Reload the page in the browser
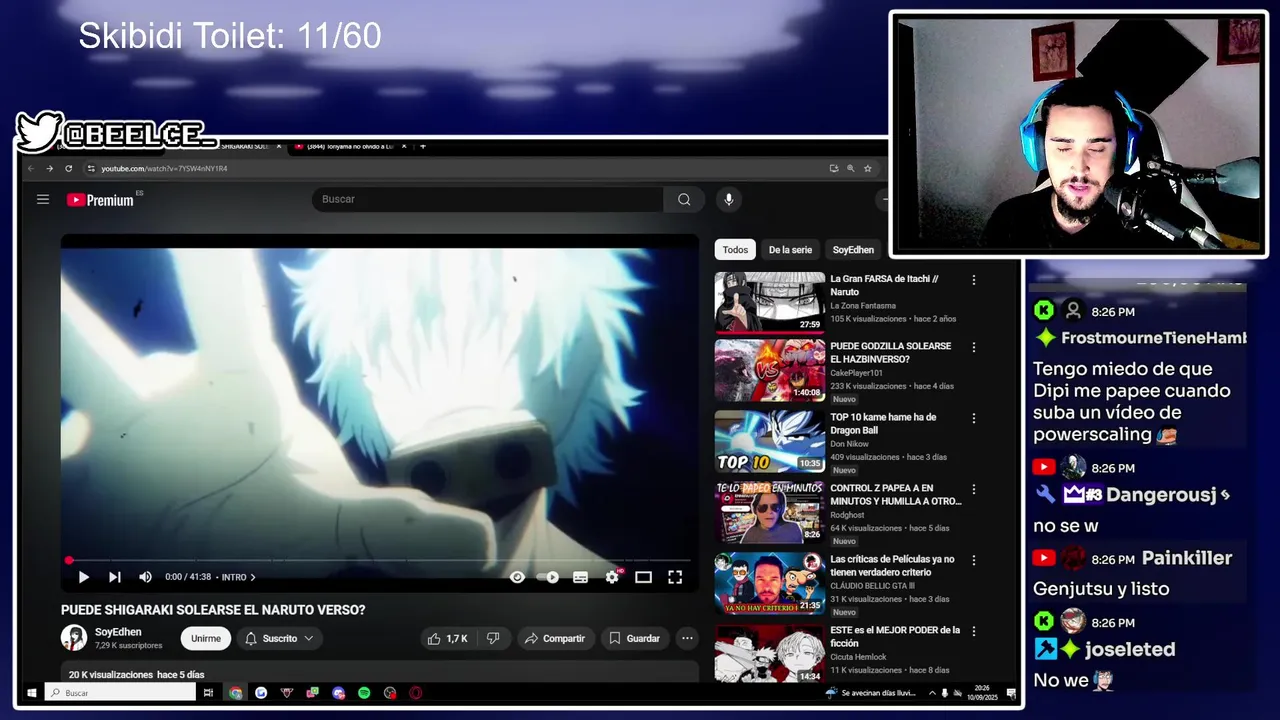The width and height of the screenshot is (1280, 720). click(69, 168)
